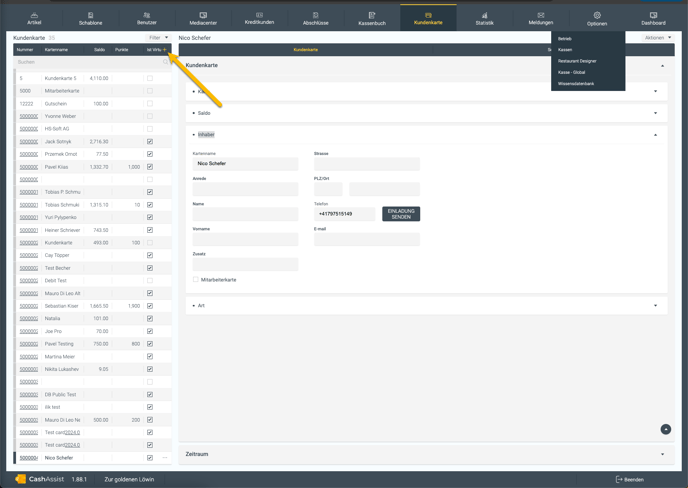688x488 pixels.
Task: Sort by the Kartenname column header
Action: 56,50
